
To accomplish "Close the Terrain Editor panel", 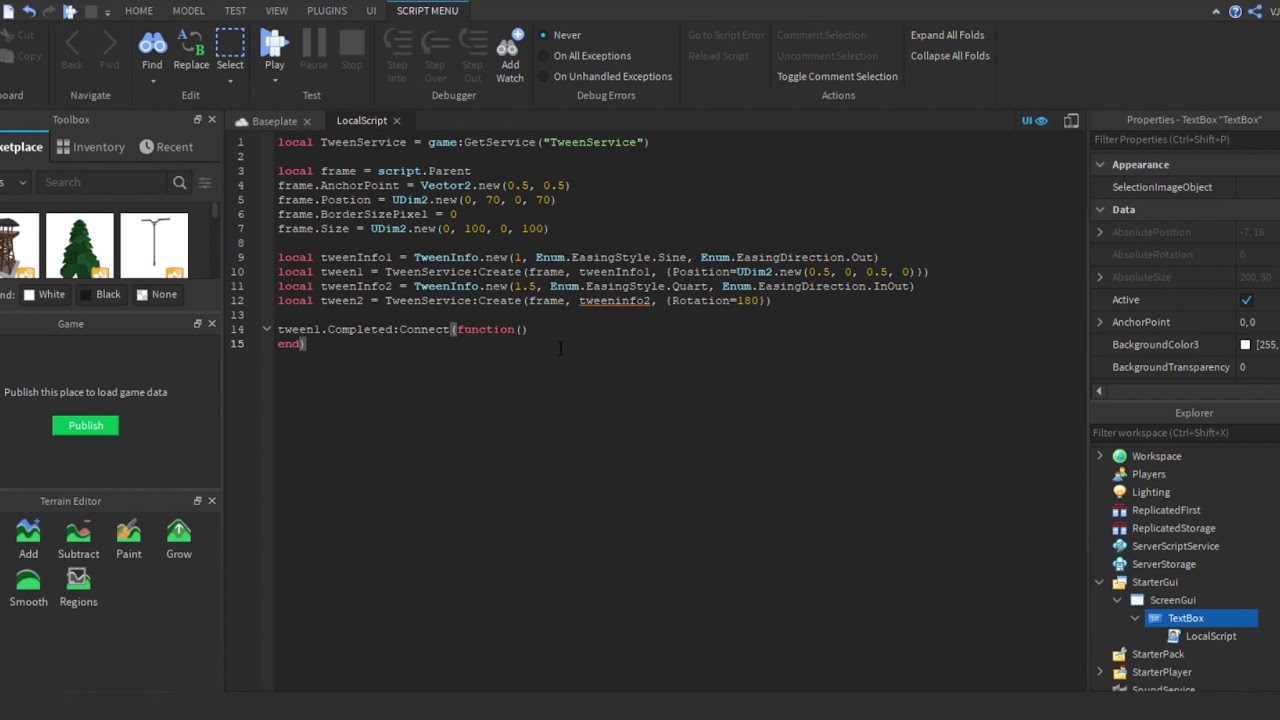I will click(x=212, y=501).
